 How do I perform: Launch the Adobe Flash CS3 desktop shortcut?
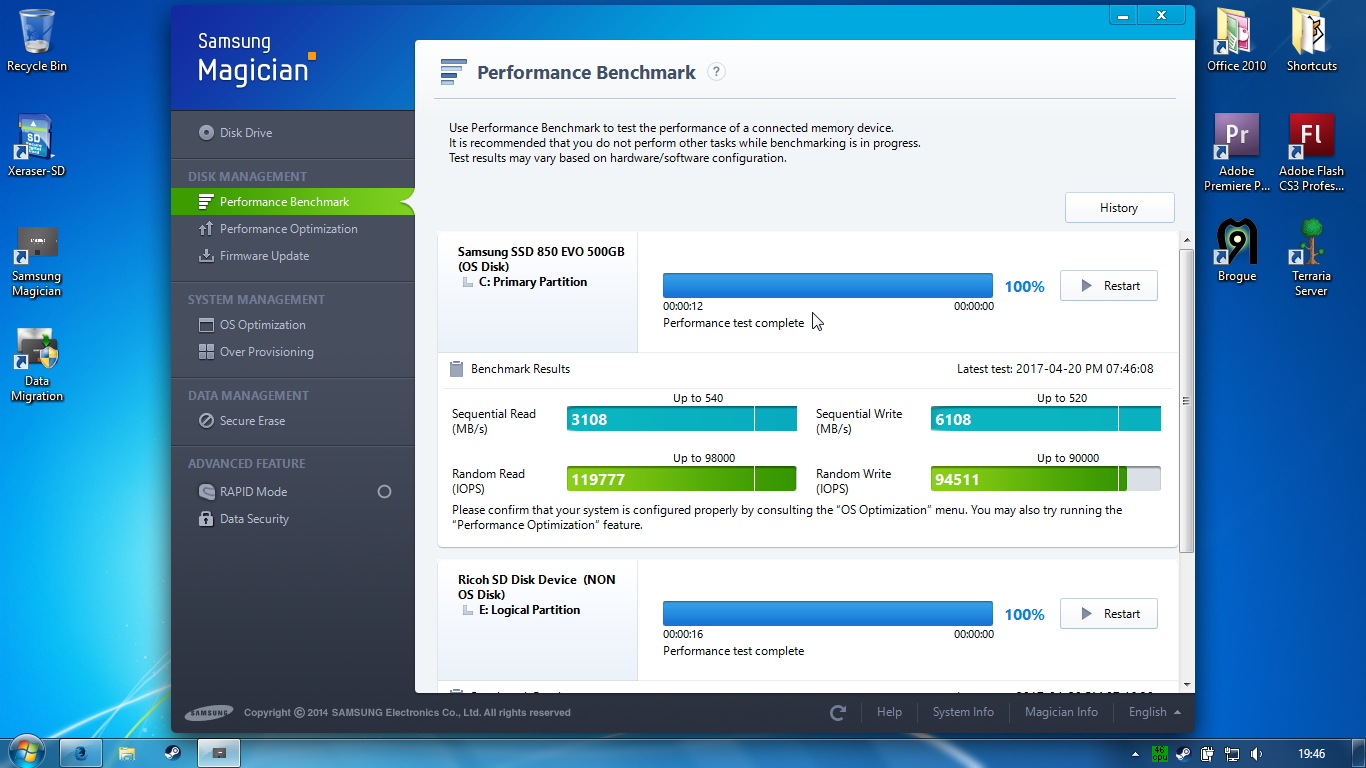pos(1311,153)
